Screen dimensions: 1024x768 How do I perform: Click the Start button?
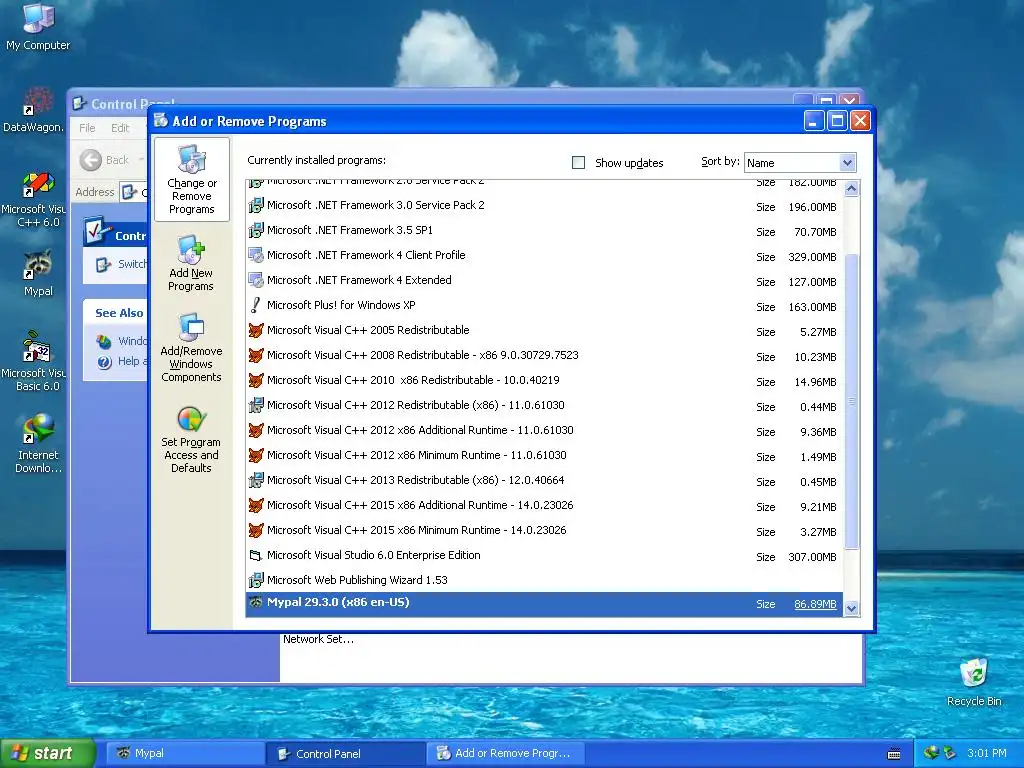click(48, 753)
